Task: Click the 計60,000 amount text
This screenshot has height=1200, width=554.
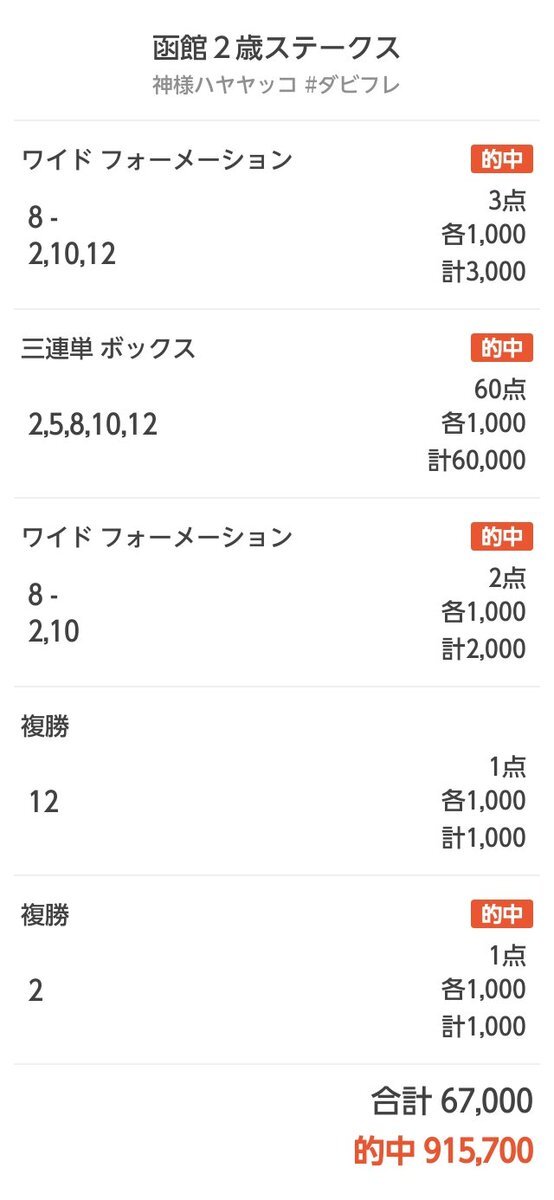Action: pos(475,460)
